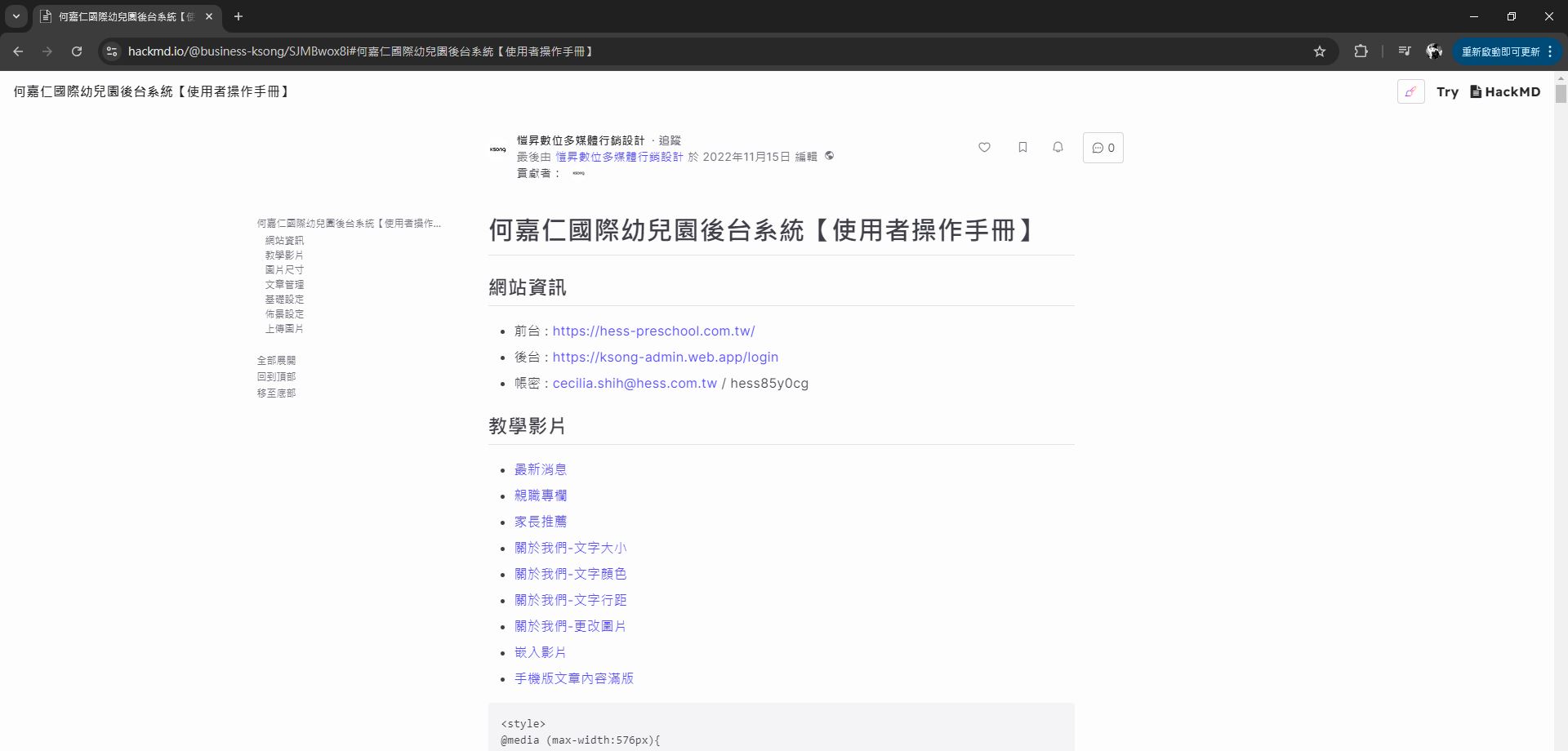1568x751 pixels.
Task: Open browser profile avatar
Action: 1434,51
